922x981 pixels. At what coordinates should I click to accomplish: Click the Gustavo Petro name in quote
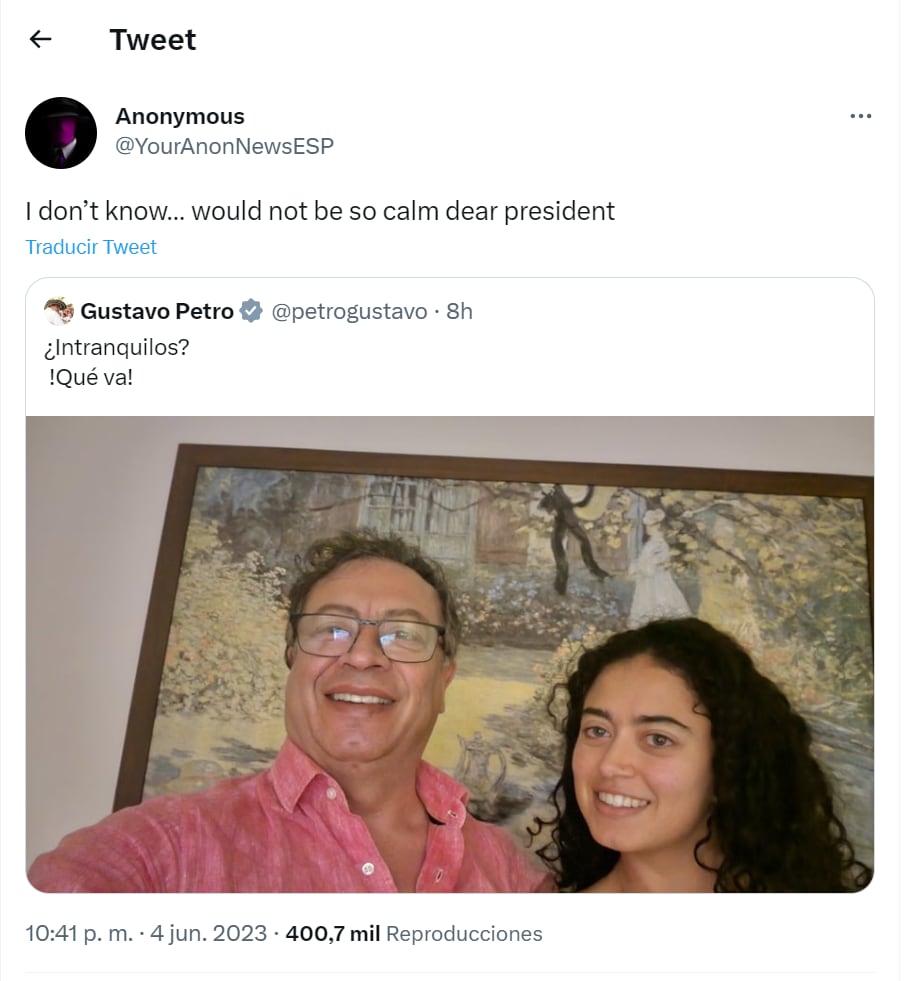tap(157, 312)
